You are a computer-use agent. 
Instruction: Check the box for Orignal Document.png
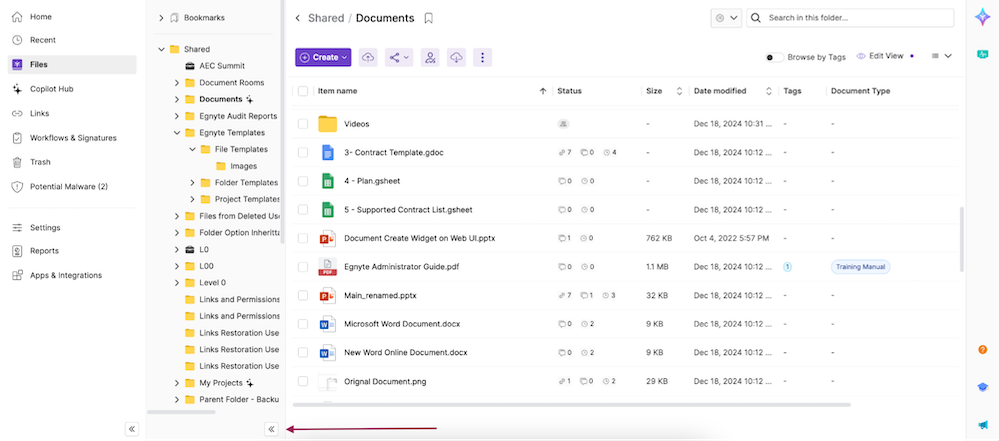(x=303, y=382)
